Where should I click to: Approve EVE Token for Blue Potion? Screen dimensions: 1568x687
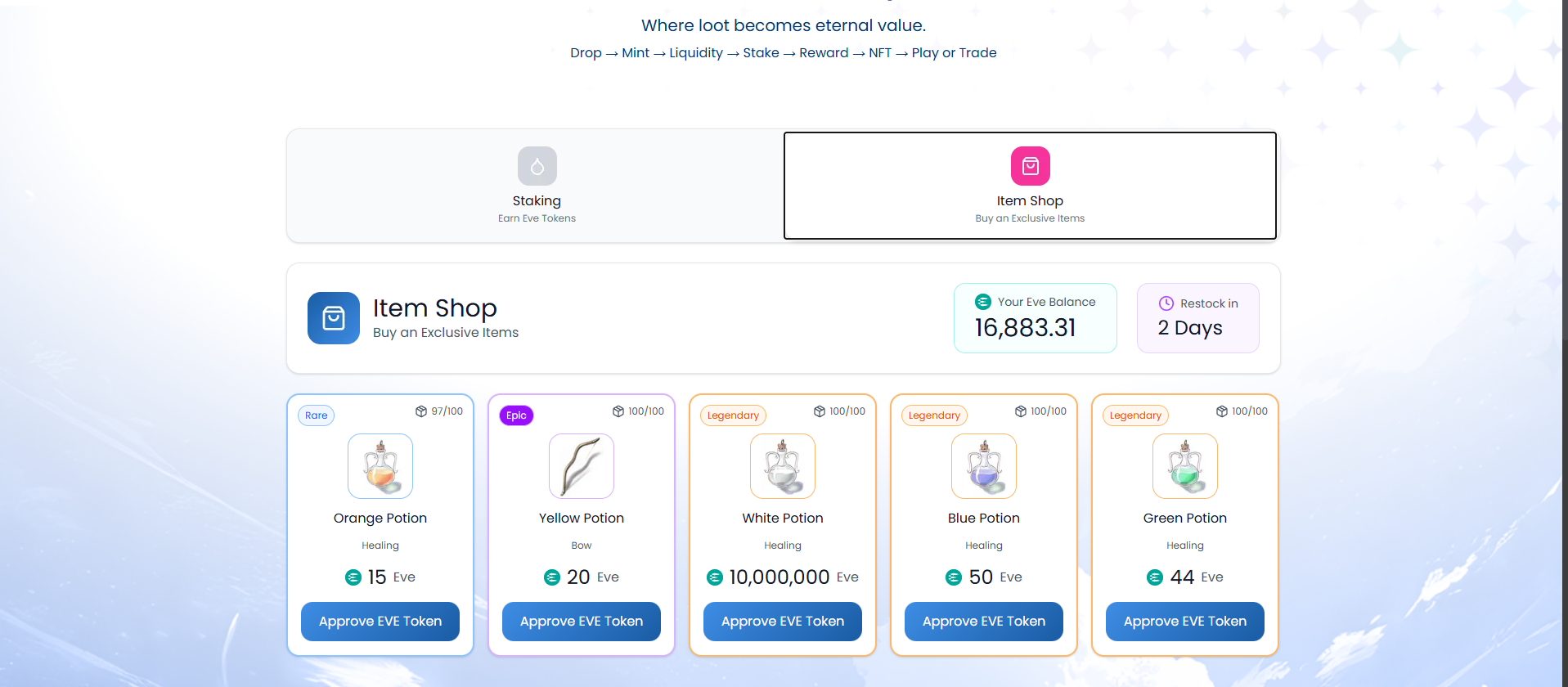[x=984, y=622]
